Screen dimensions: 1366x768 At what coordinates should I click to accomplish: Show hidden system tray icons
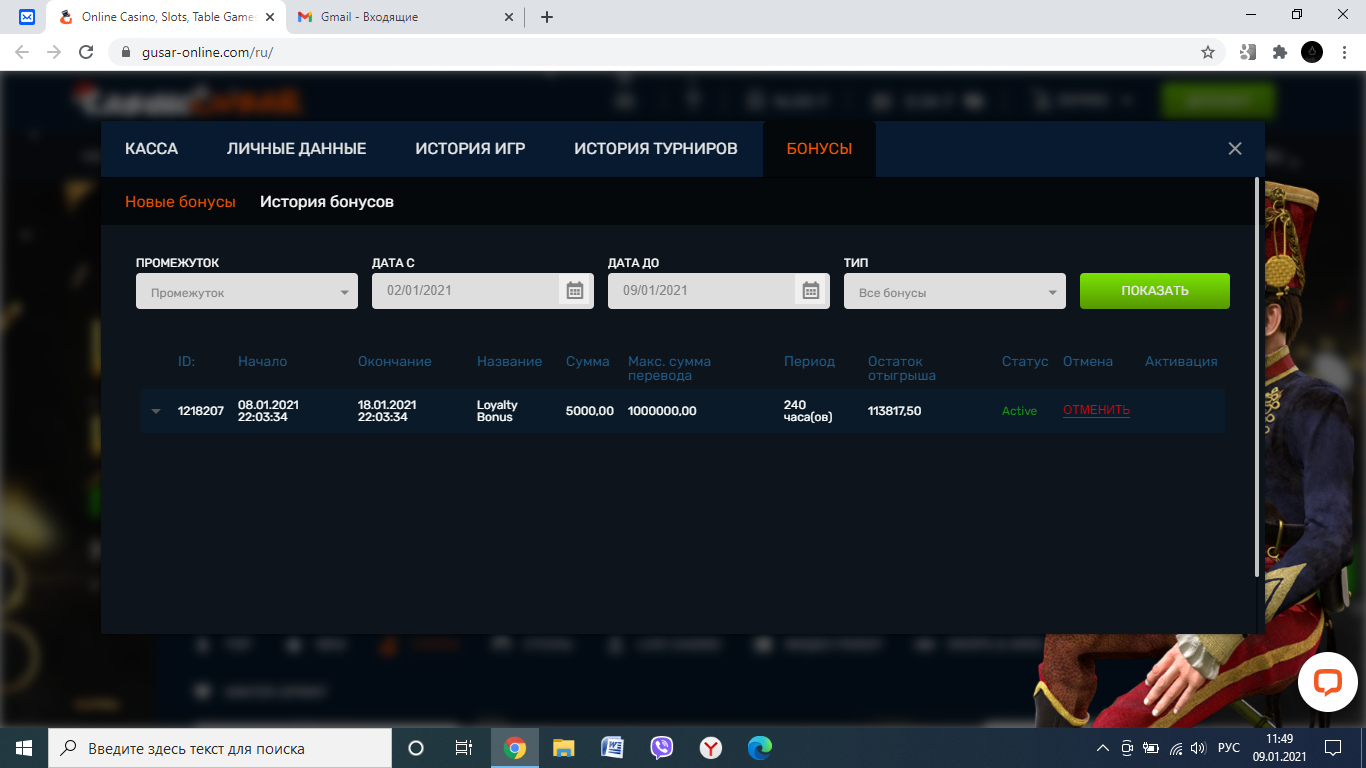click(1103, 748)
